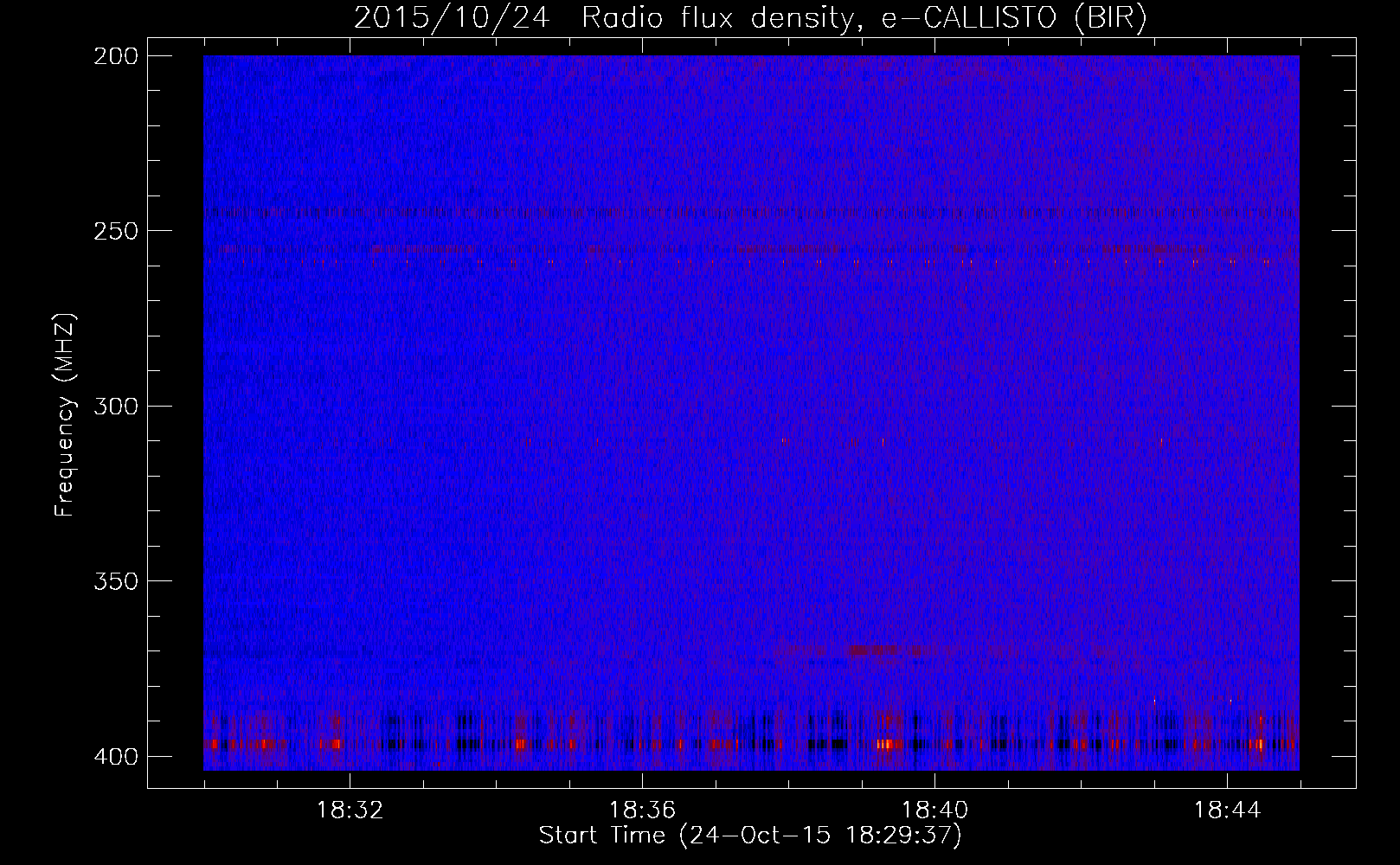
Task: Click the 'Frequency (MHZ)' y-axis label
Action: tap(65, 414)
